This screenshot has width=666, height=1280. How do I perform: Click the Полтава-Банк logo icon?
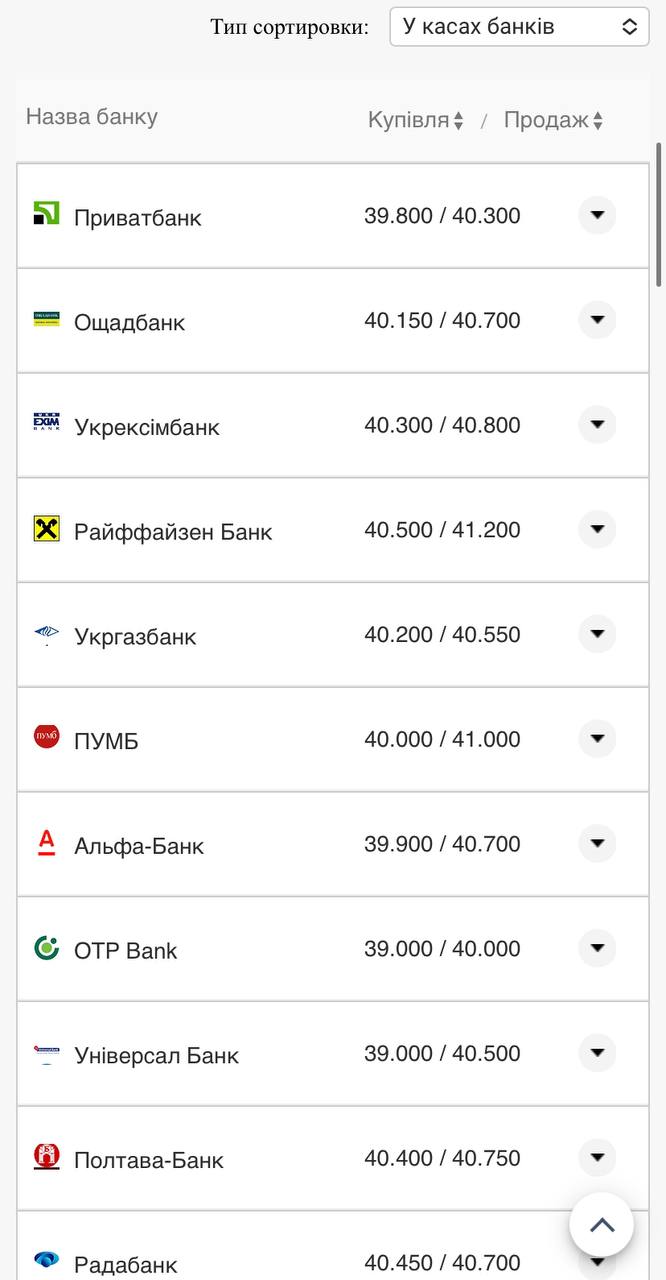46,1157
